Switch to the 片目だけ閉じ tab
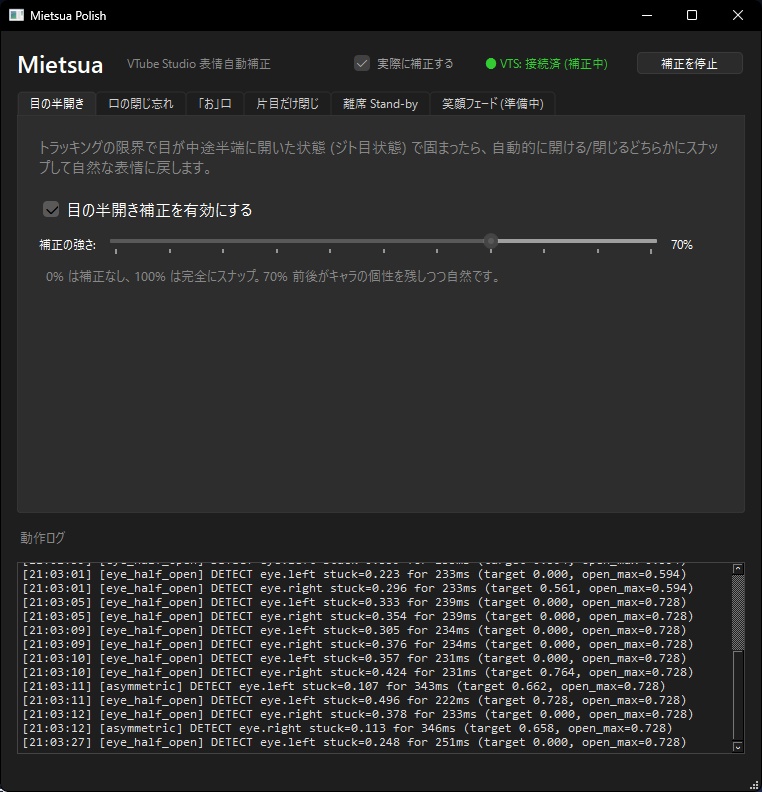This screenshot has width=762, height=792. 287,104
